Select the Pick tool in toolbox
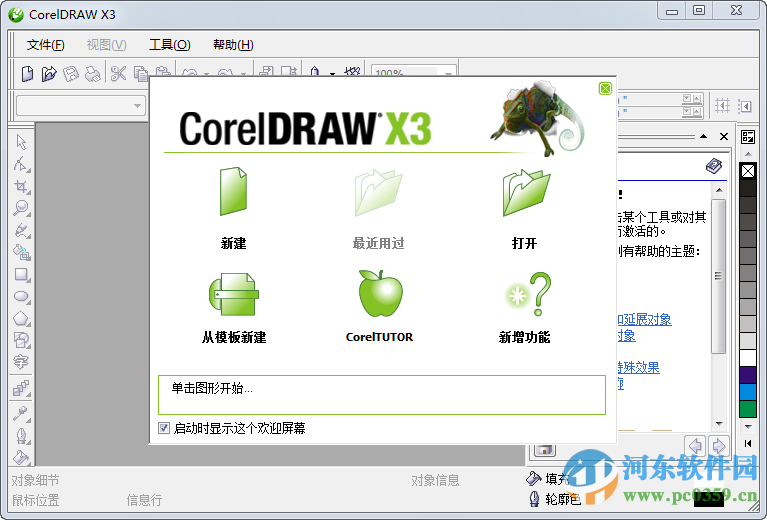This screenshot has height=520, width=767. point(21,142)
